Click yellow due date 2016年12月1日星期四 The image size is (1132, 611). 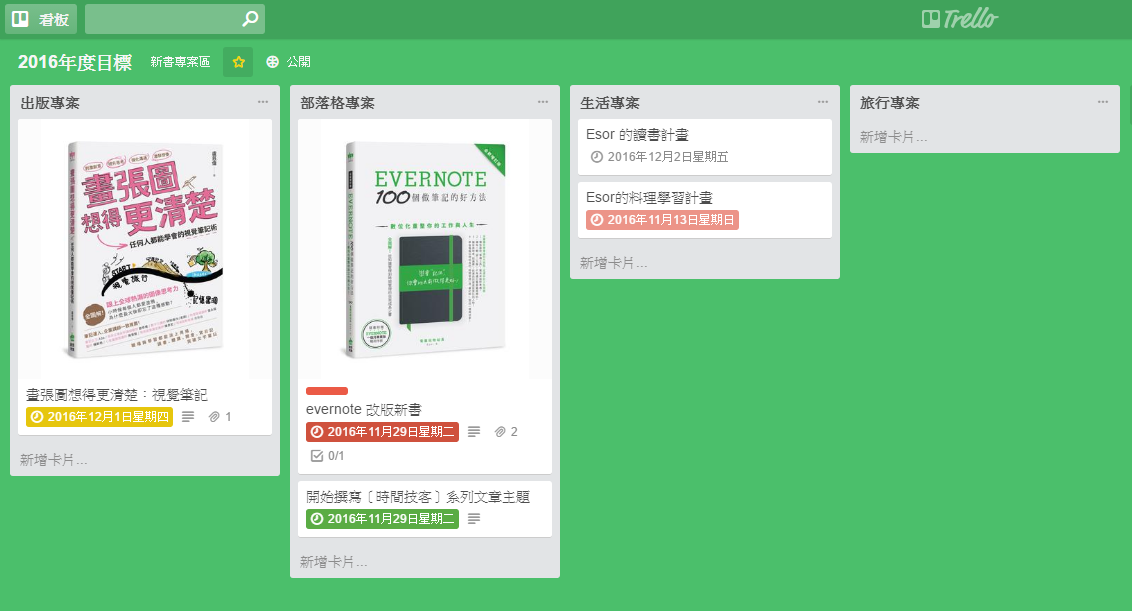click(100, 417)
